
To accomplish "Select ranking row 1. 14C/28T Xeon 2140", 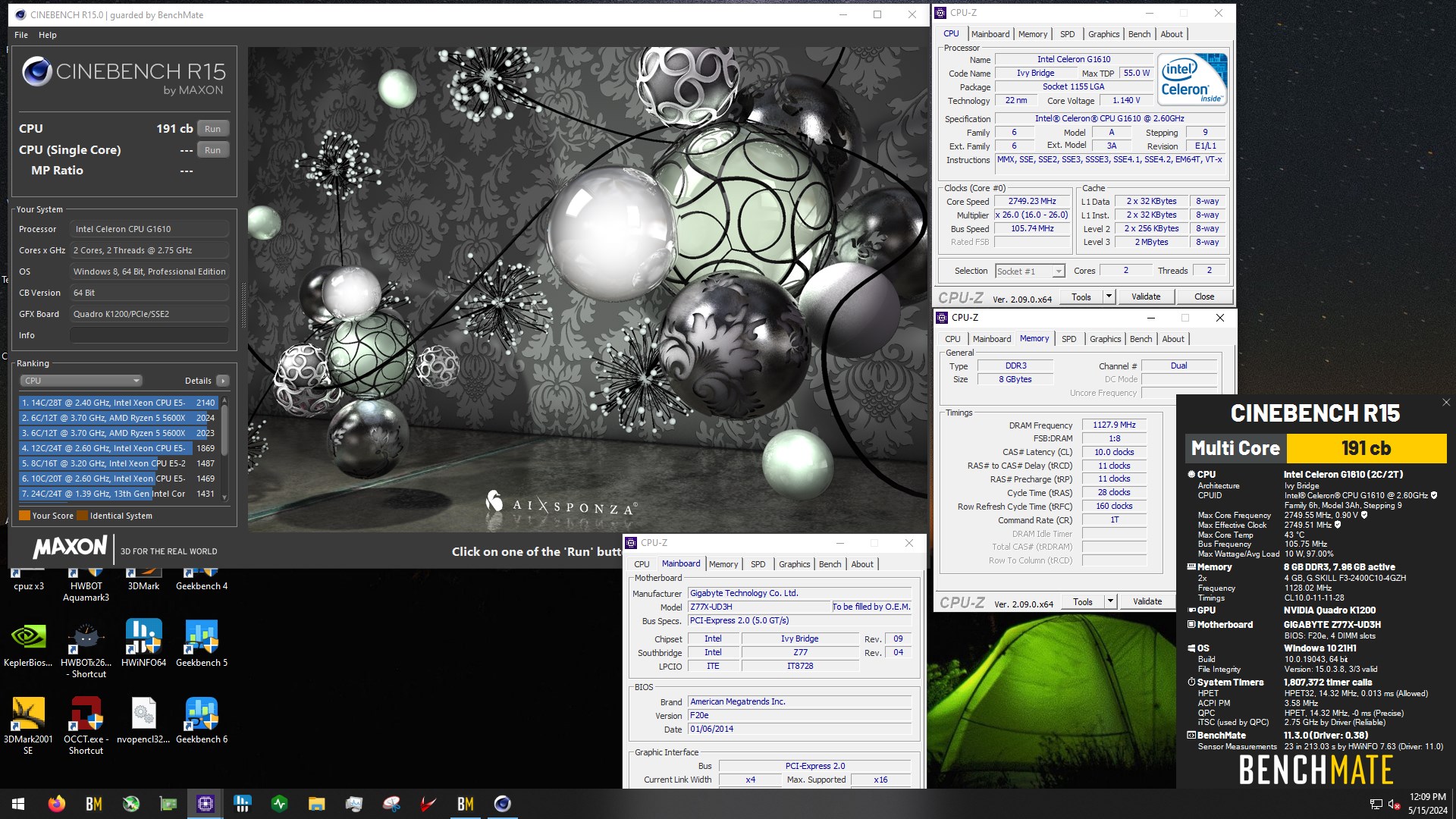I will [x=118, y=403].
